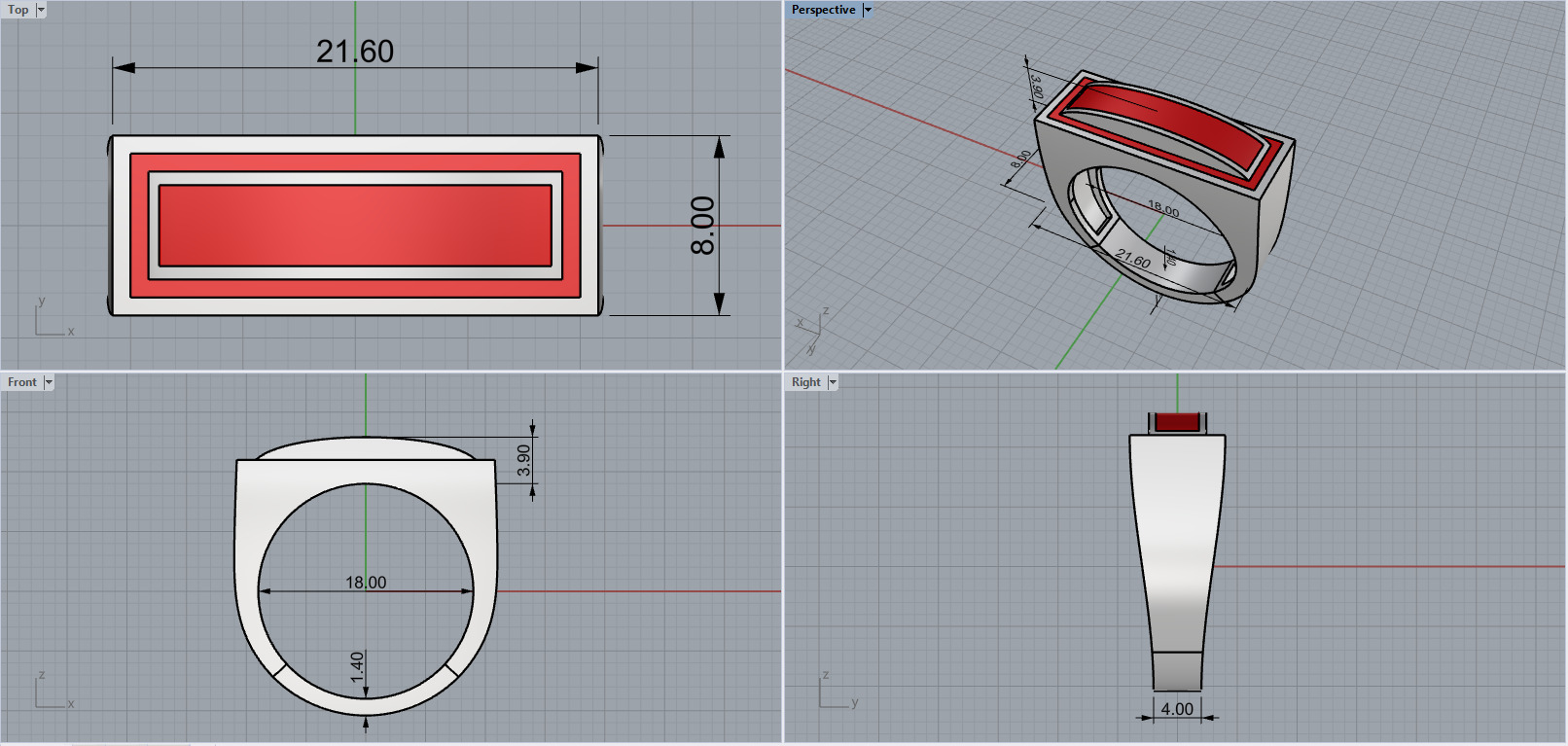Open the Top viewport dropdown arrow
1568x746 pixels.
(41, 10)
